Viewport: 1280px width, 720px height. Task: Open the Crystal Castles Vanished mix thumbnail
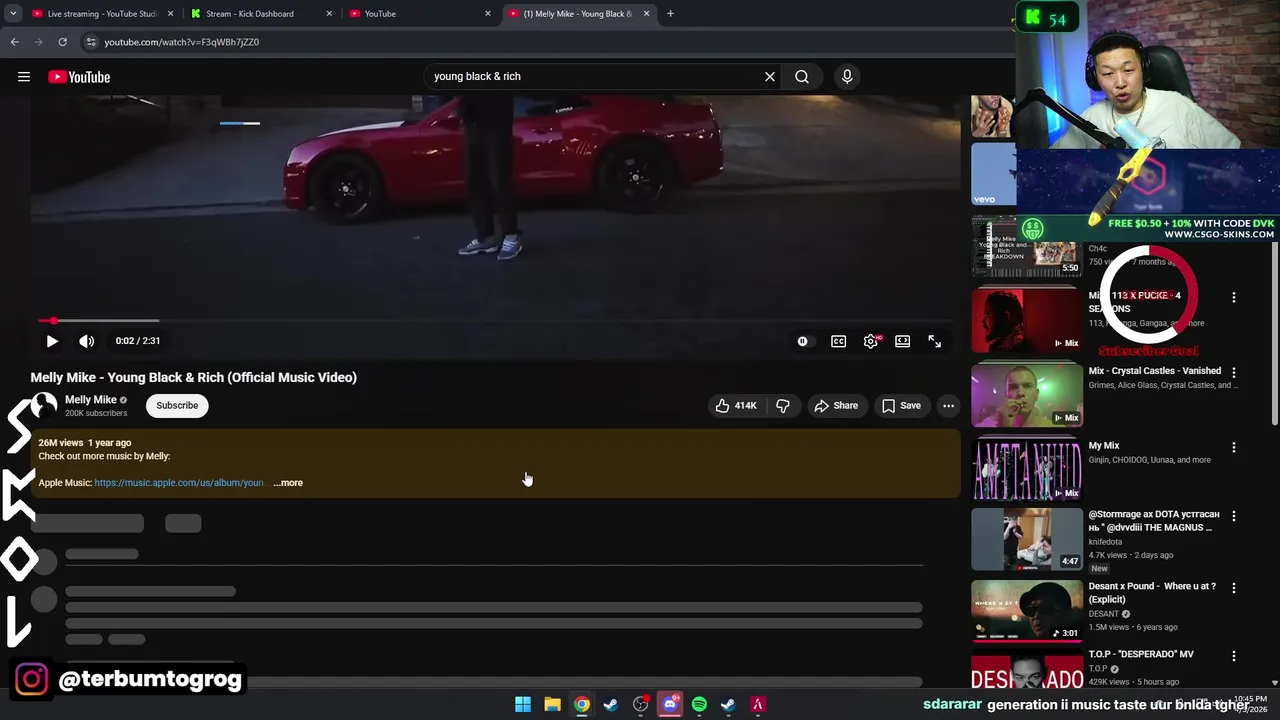(1027, 394)
